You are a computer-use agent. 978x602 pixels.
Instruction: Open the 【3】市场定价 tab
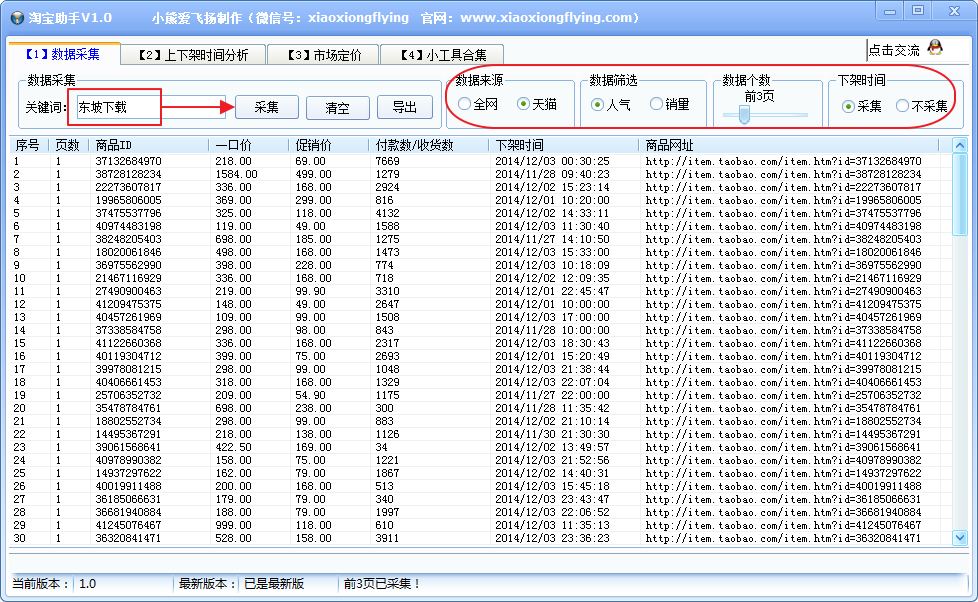[324, 55]
